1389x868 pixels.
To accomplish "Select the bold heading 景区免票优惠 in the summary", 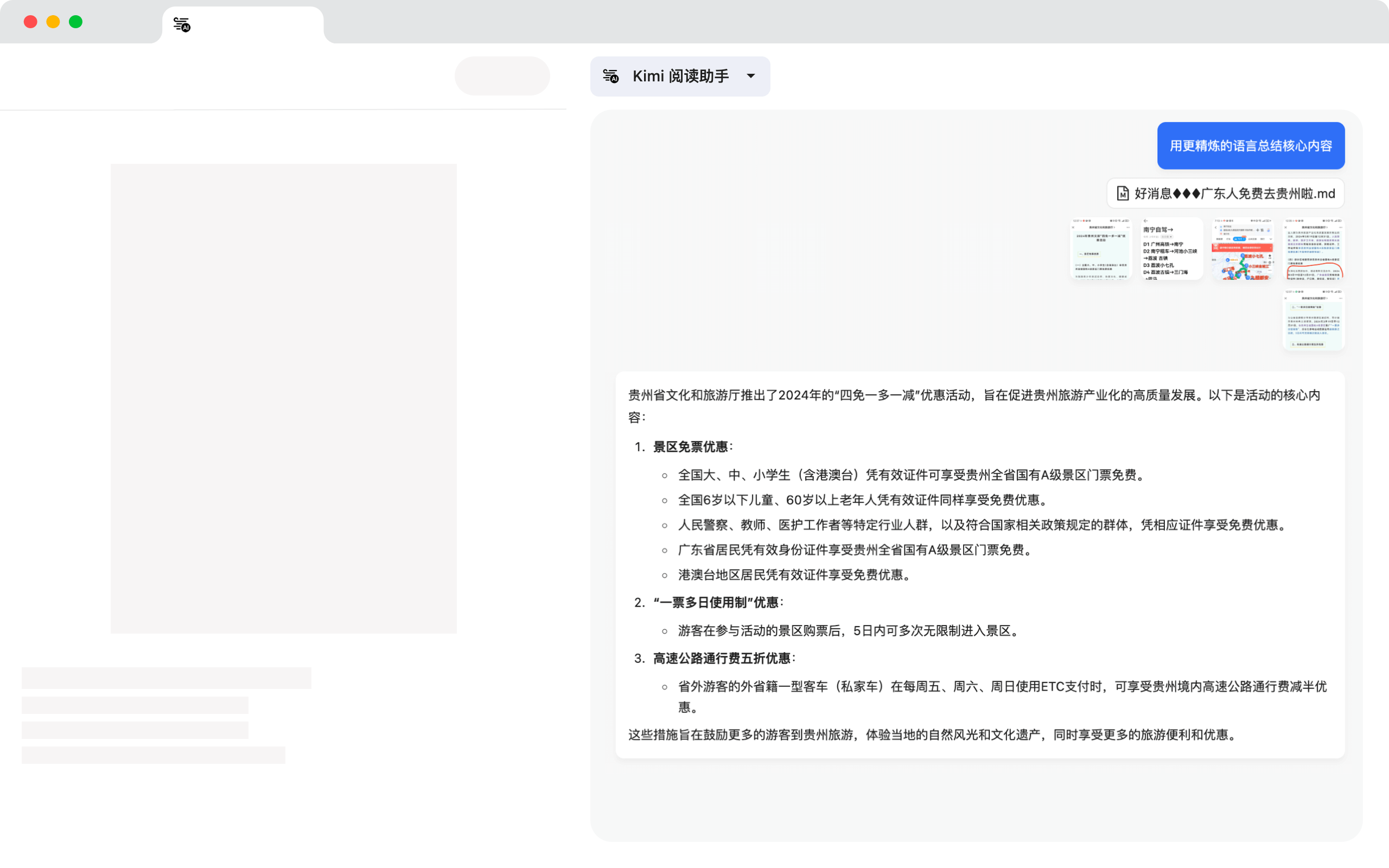I will pyautogui.click(x=692, y=446).
